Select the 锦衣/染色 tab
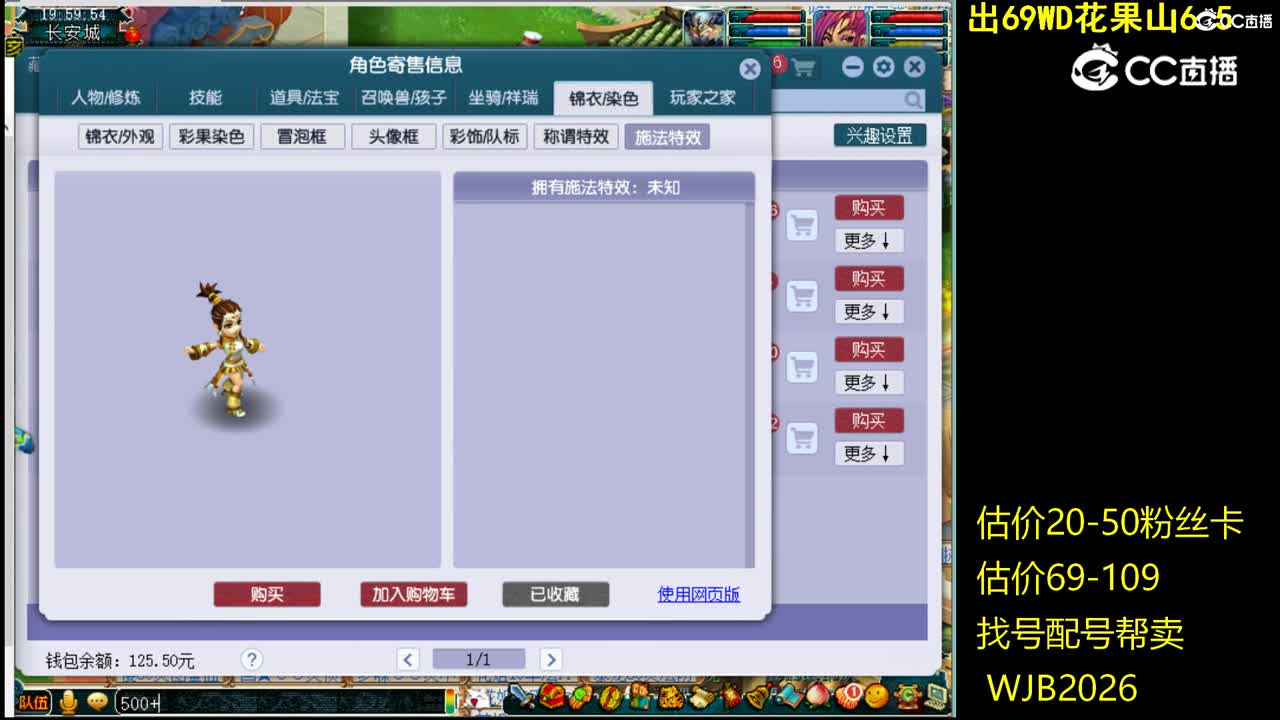The image size is (1280, 720). click(604, 98)
